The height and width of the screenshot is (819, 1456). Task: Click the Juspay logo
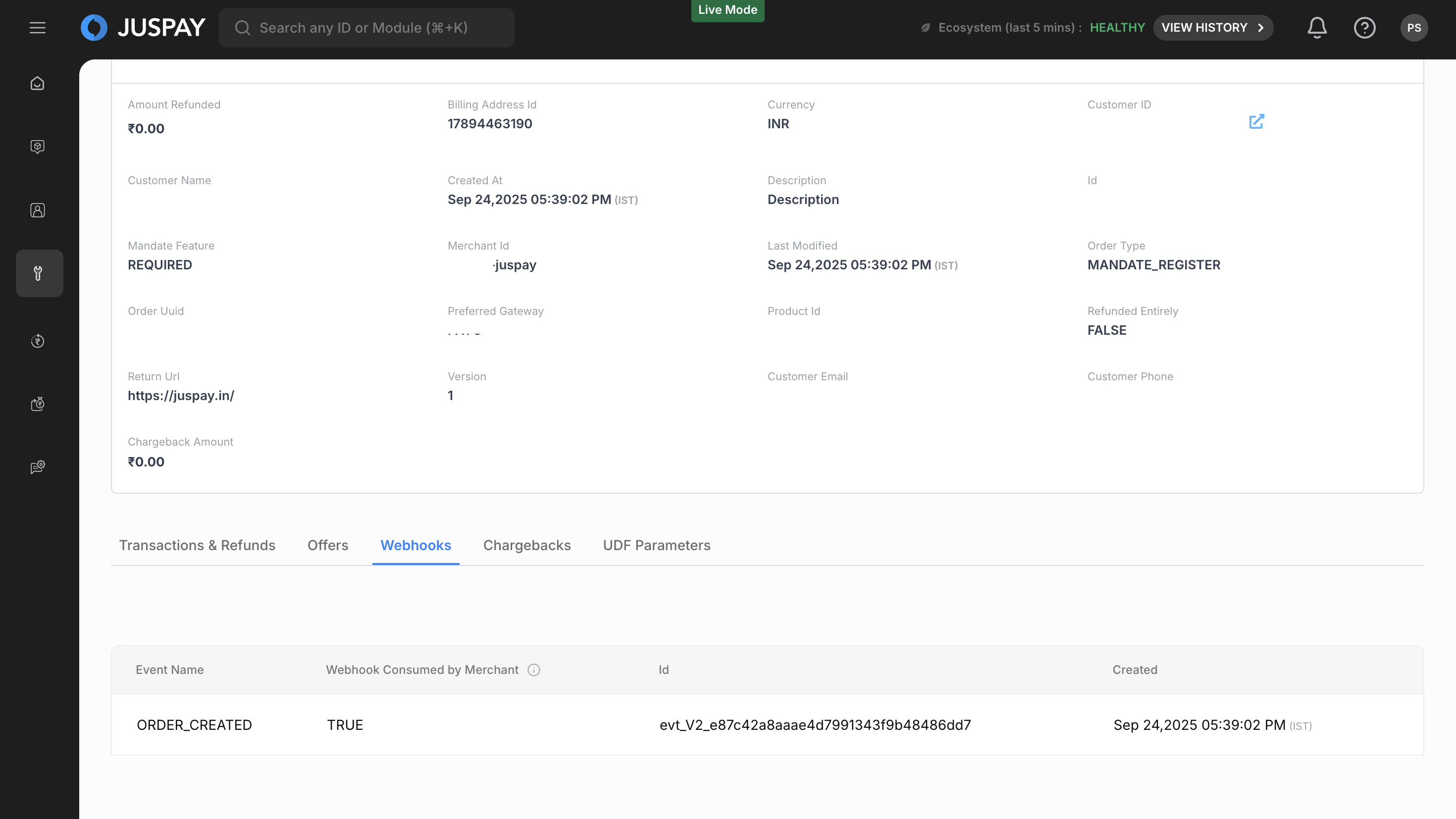click(143, 28)
